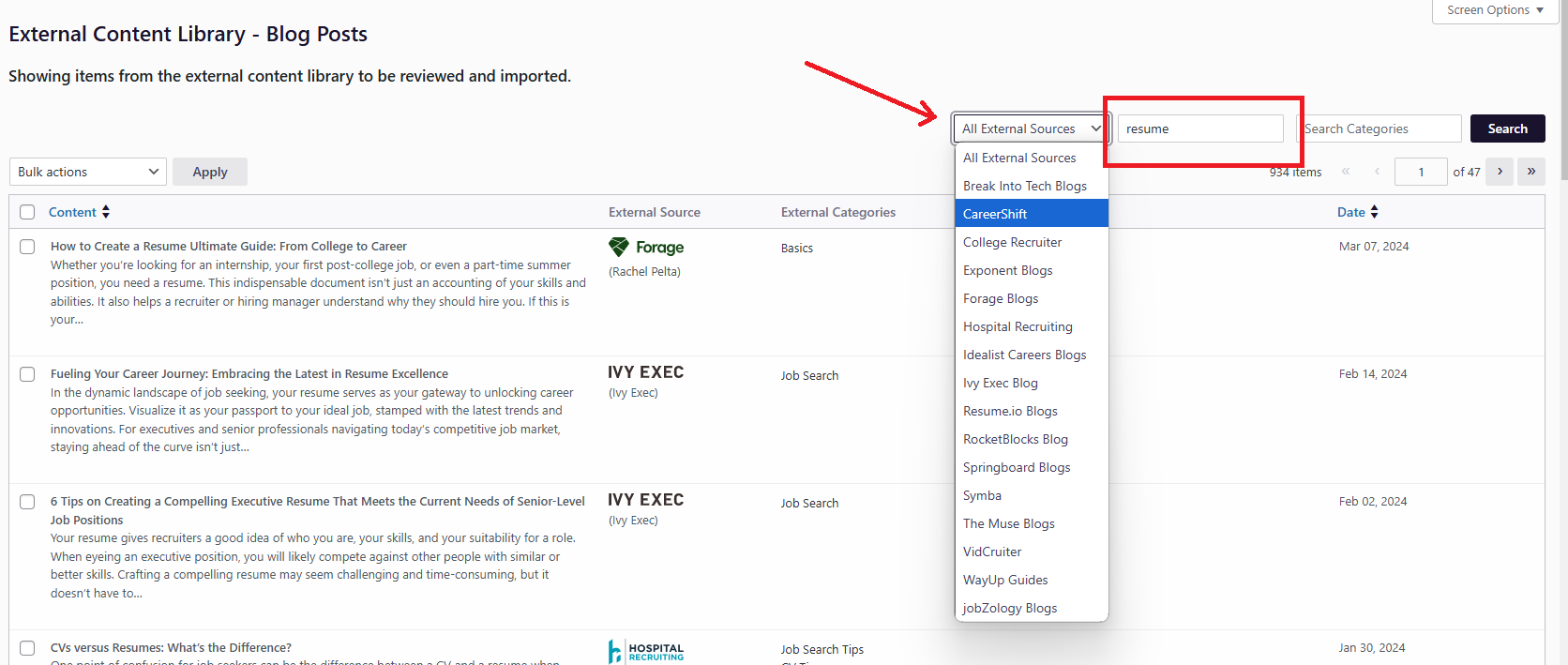
Task: Click the keyword search field containing resume
Action: 1199,128
